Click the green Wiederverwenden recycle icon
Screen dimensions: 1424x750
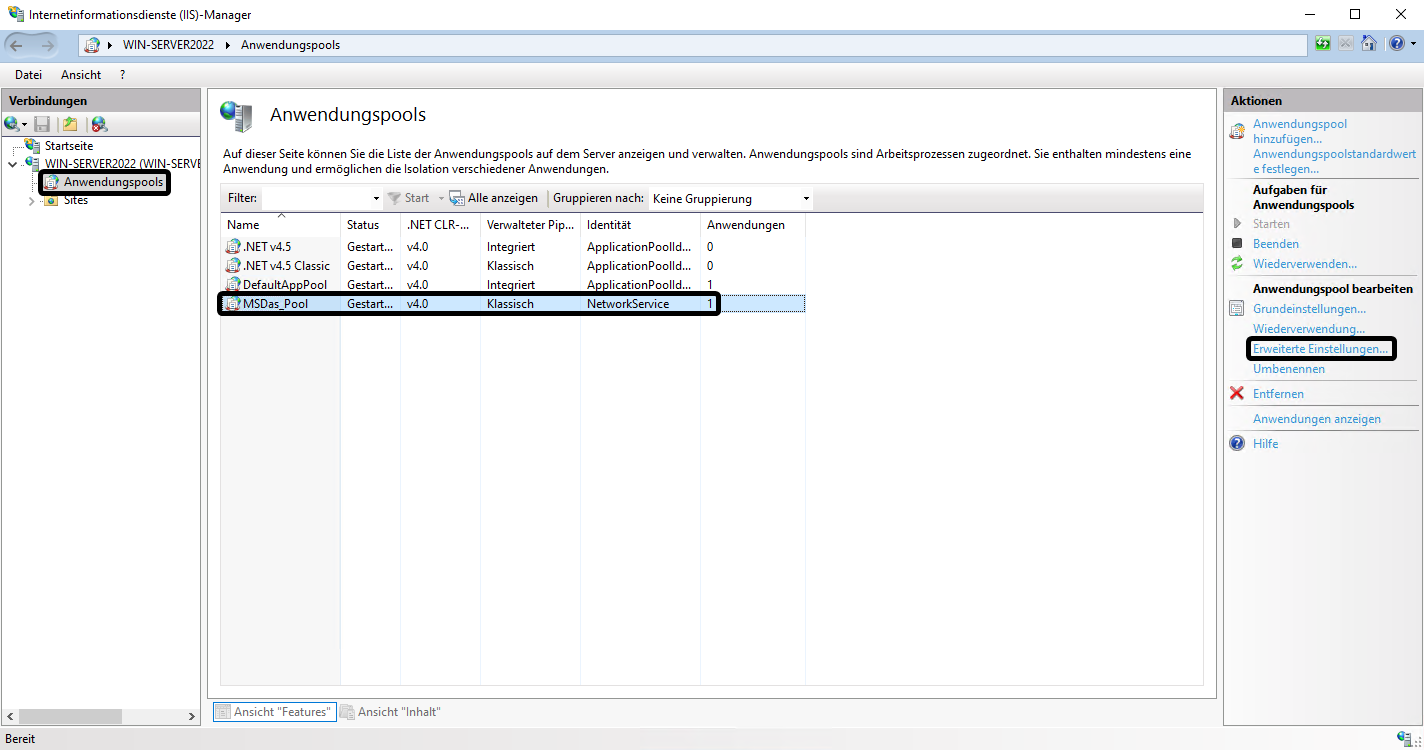pyautogui.click(x=1237, y=264)
